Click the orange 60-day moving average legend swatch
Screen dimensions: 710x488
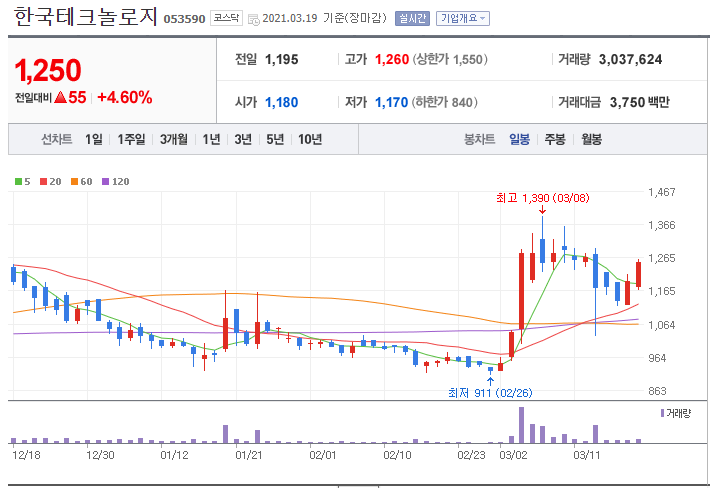(x=74, y=182)
